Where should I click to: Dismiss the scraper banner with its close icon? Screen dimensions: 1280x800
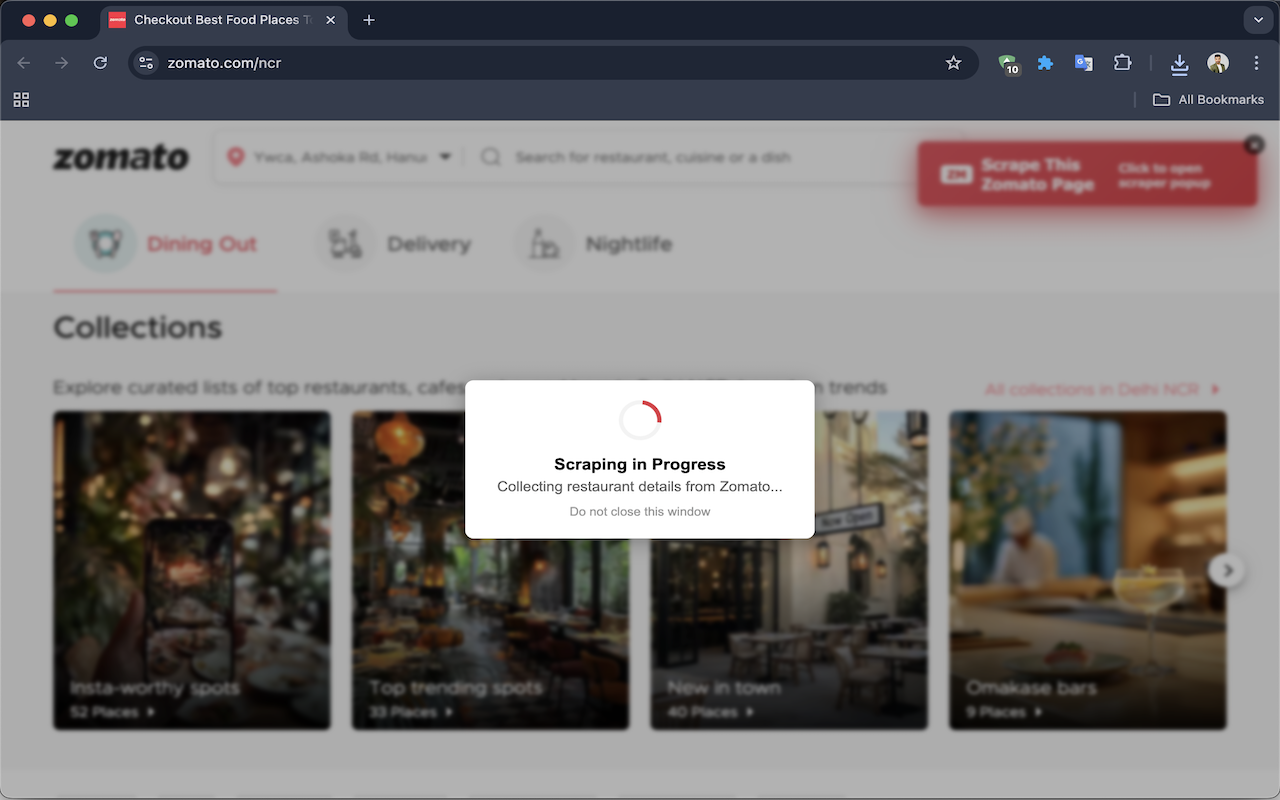click(1254, 145)
